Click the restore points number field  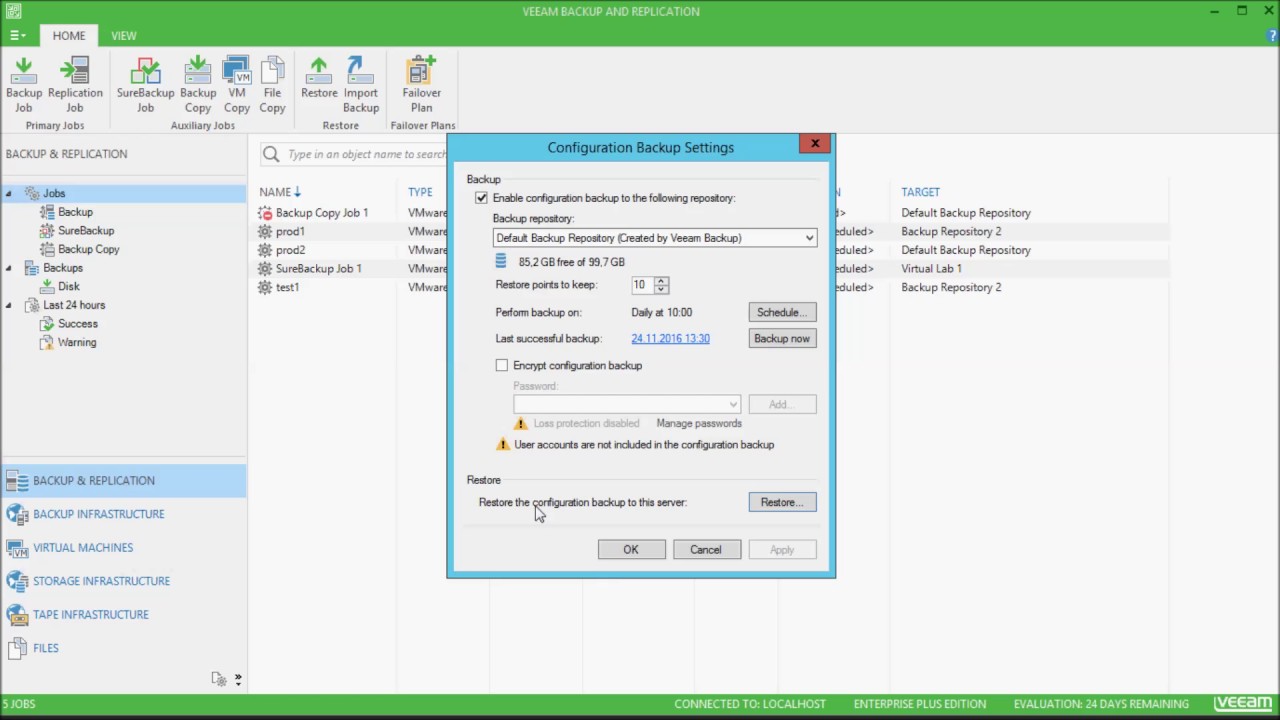pyautogui.click(x=642, y=285)
